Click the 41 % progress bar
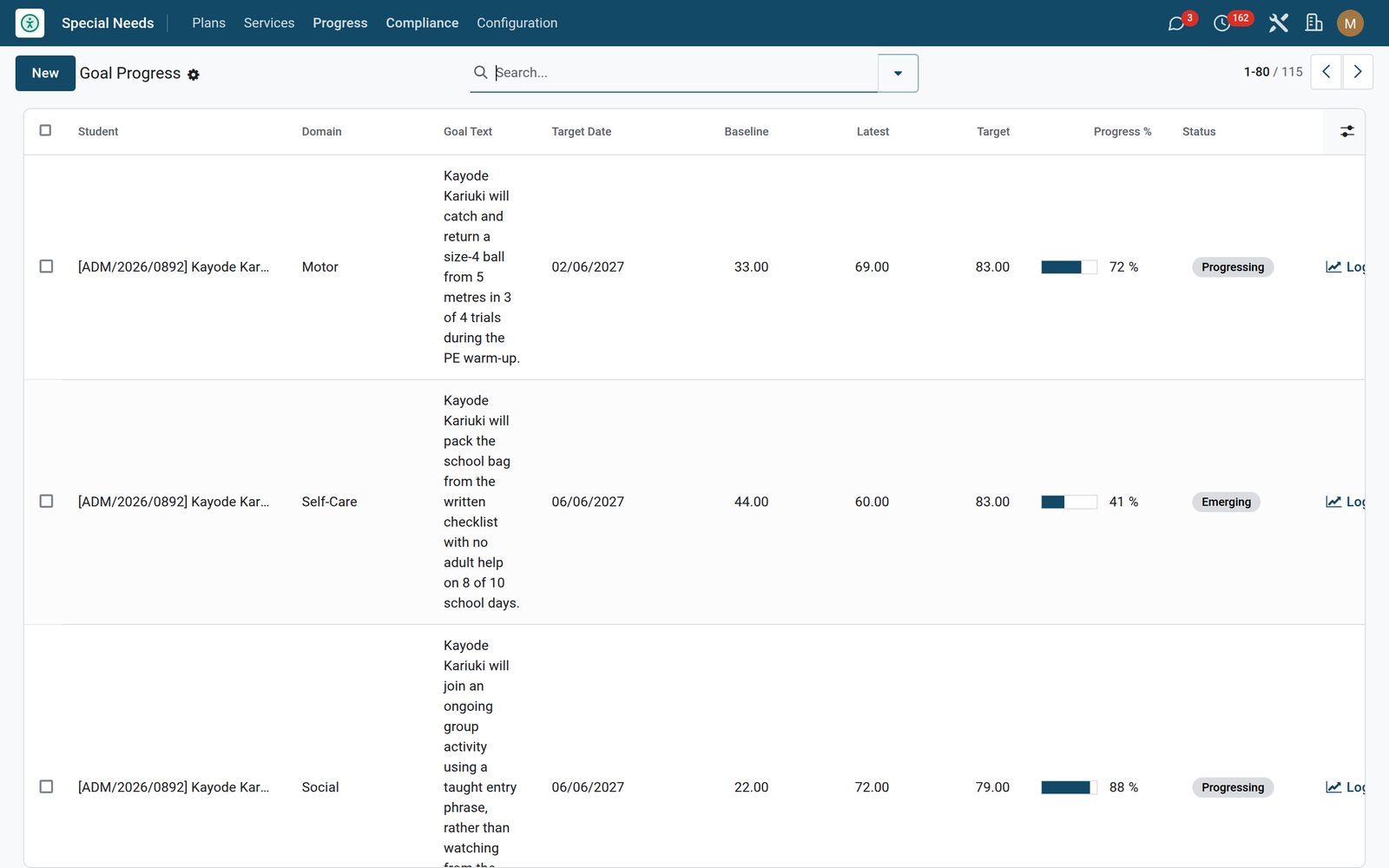This screenshot has width=1389, height=868. point(1069,502)
